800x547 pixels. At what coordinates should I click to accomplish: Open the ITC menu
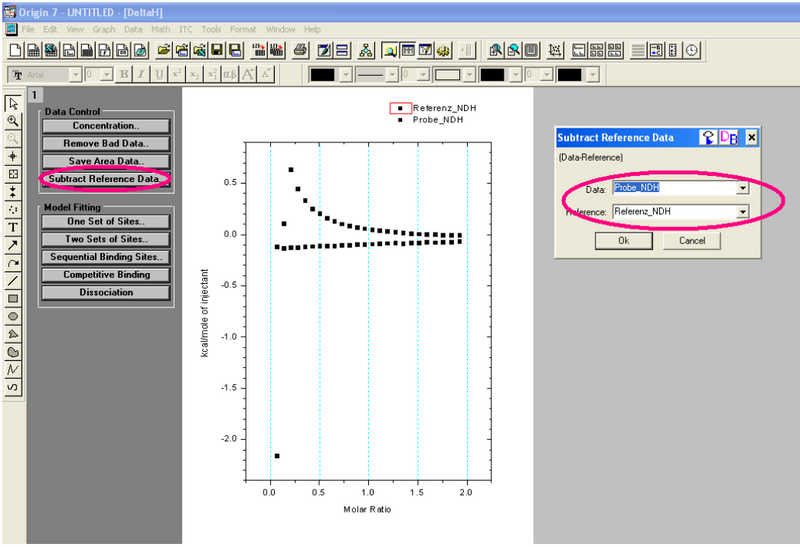point(186,29)
